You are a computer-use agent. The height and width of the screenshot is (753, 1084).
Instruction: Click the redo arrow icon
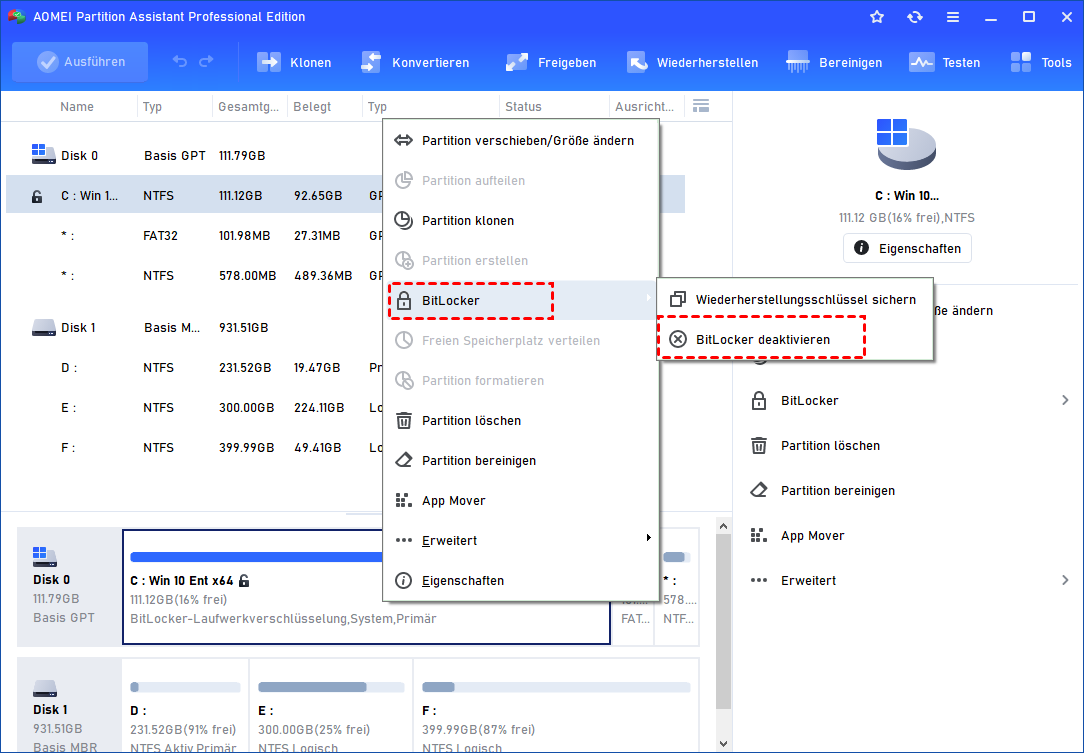(206, 62)
